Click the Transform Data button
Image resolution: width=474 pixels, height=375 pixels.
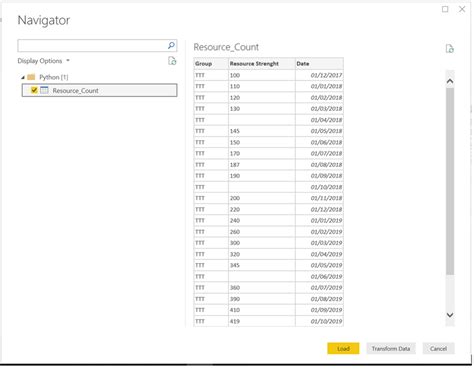(x=391, y=348)
